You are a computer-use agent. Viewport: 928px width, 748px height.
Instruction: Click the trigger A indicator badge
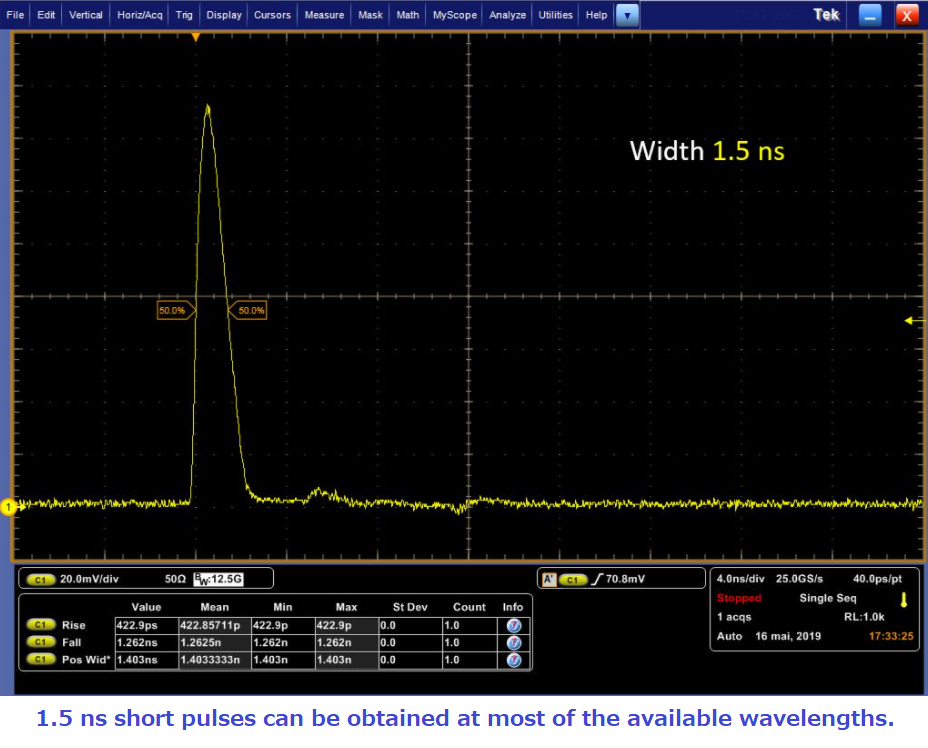tap(548, 579)
